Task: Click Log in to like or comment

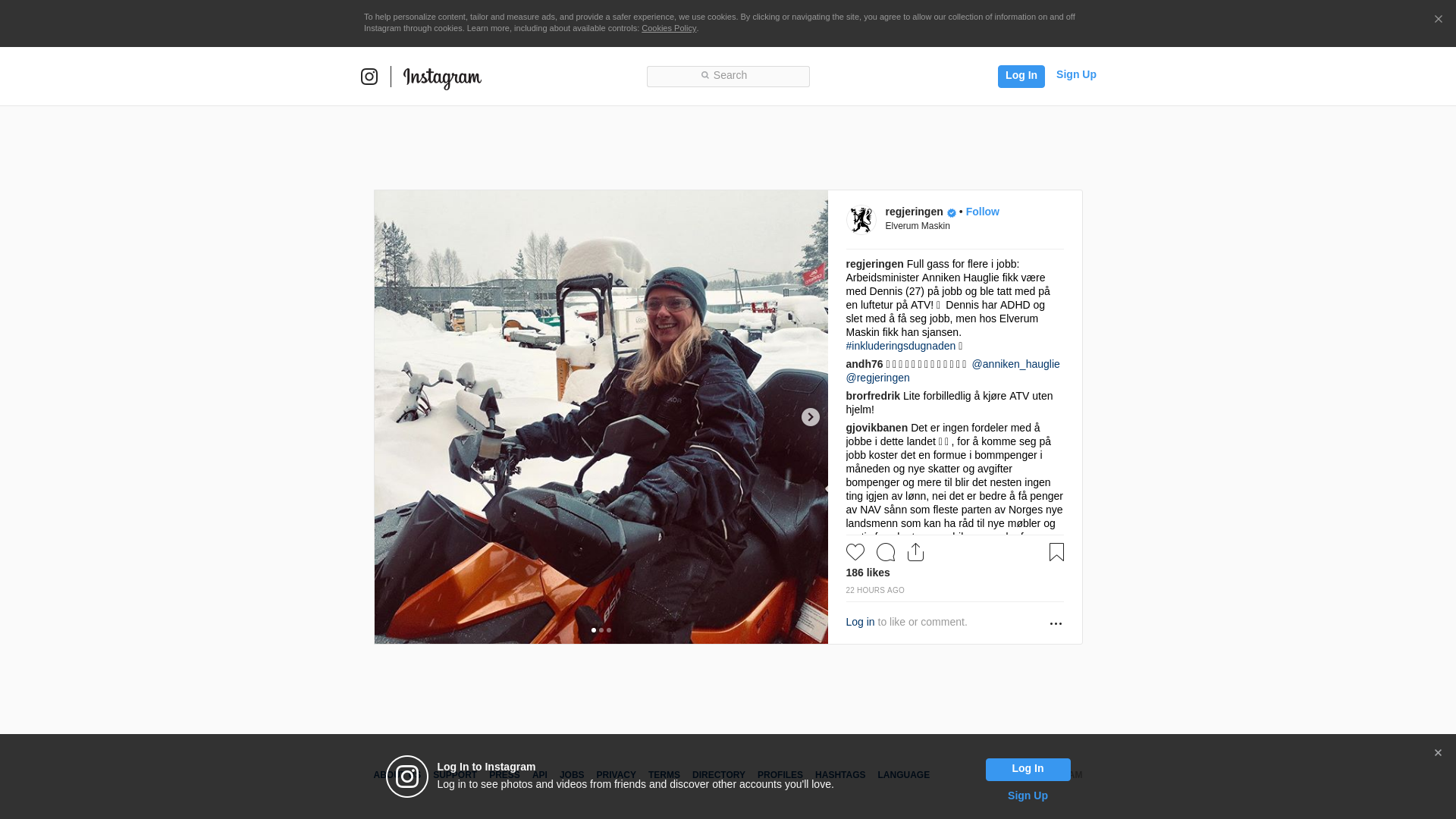Action: click(x=860, y=622)
